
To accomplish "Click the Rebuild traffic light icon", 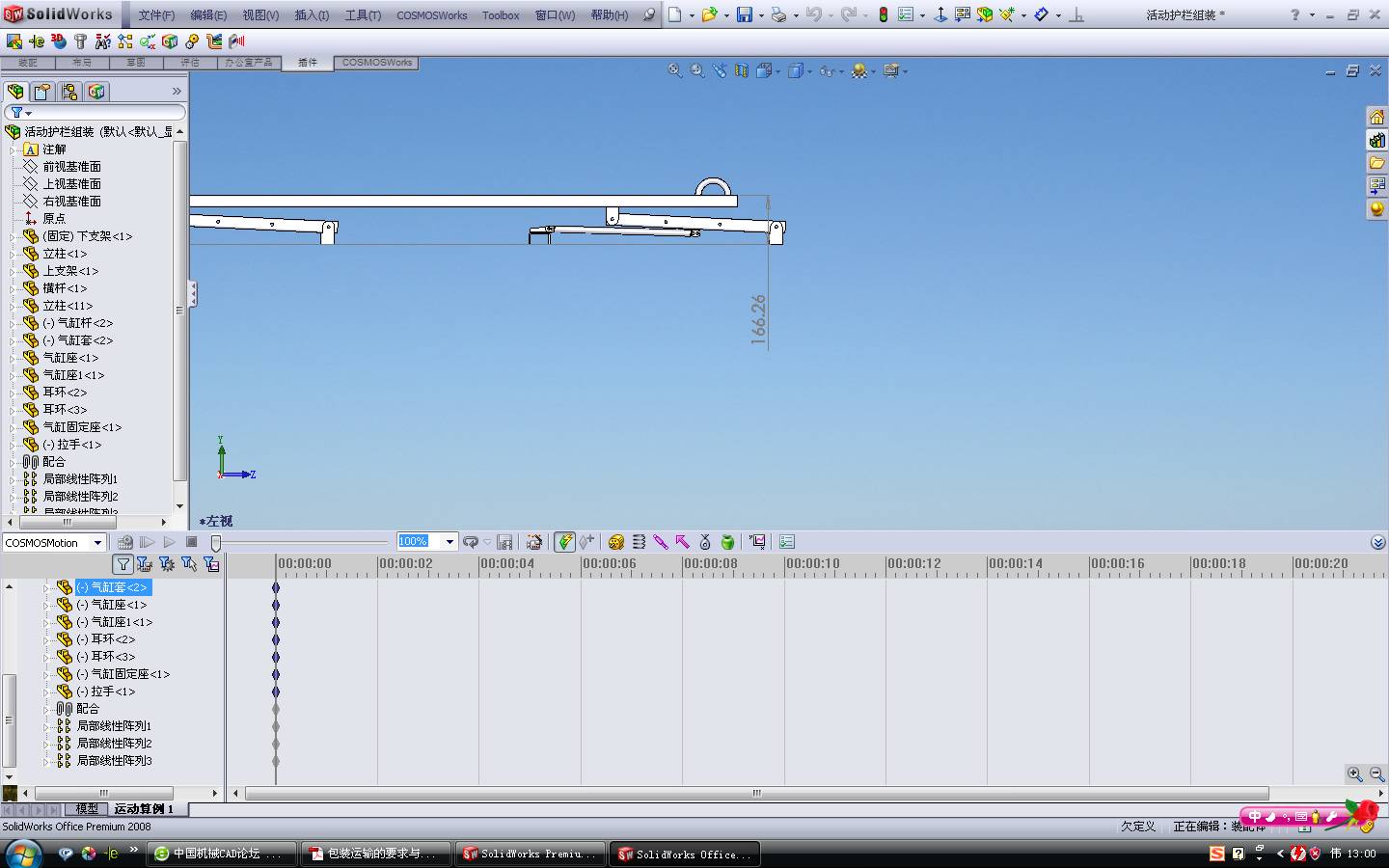I will pyautogui.click(x=883, y=14).
